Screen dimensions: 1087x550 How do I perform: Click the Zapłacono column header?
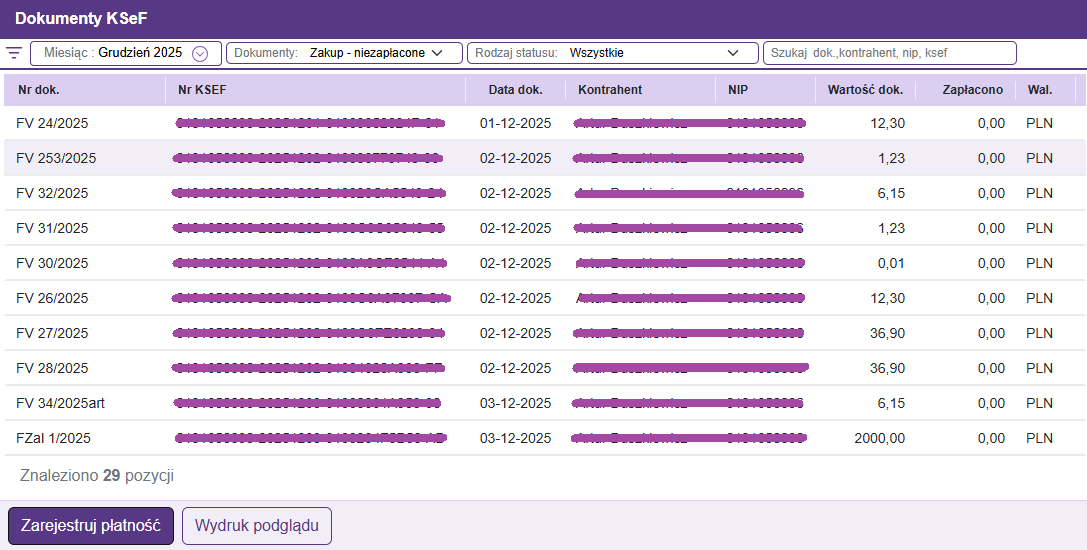pos(972,90)
